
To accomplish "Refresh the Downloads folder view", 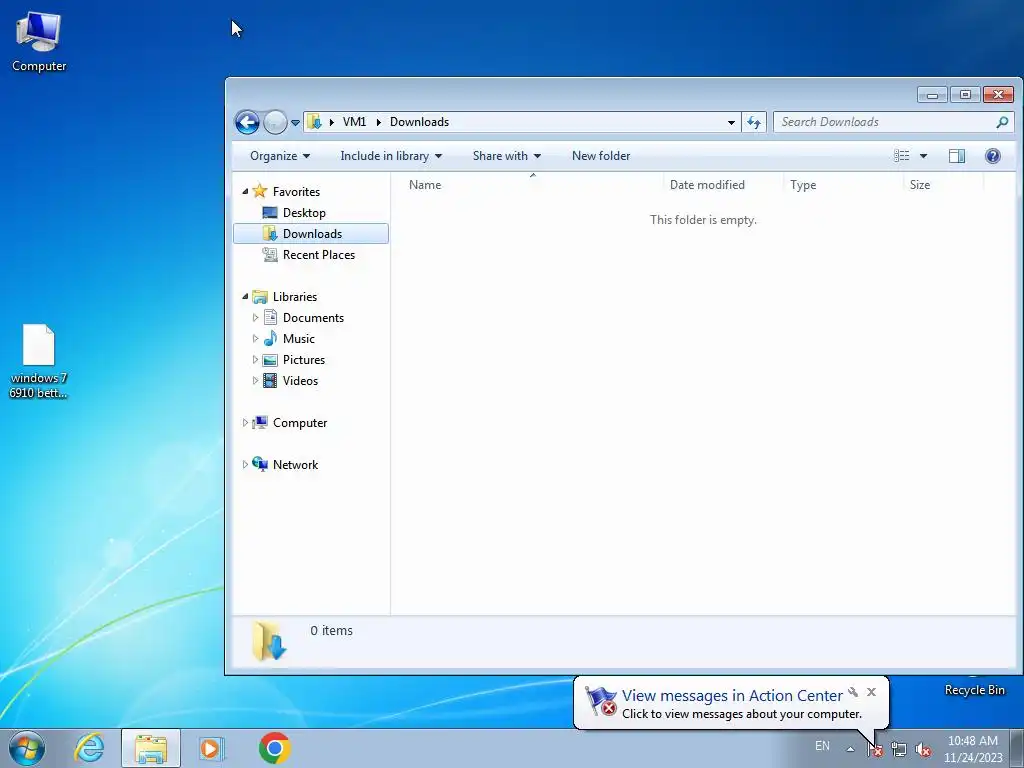I will coord(754,122).
